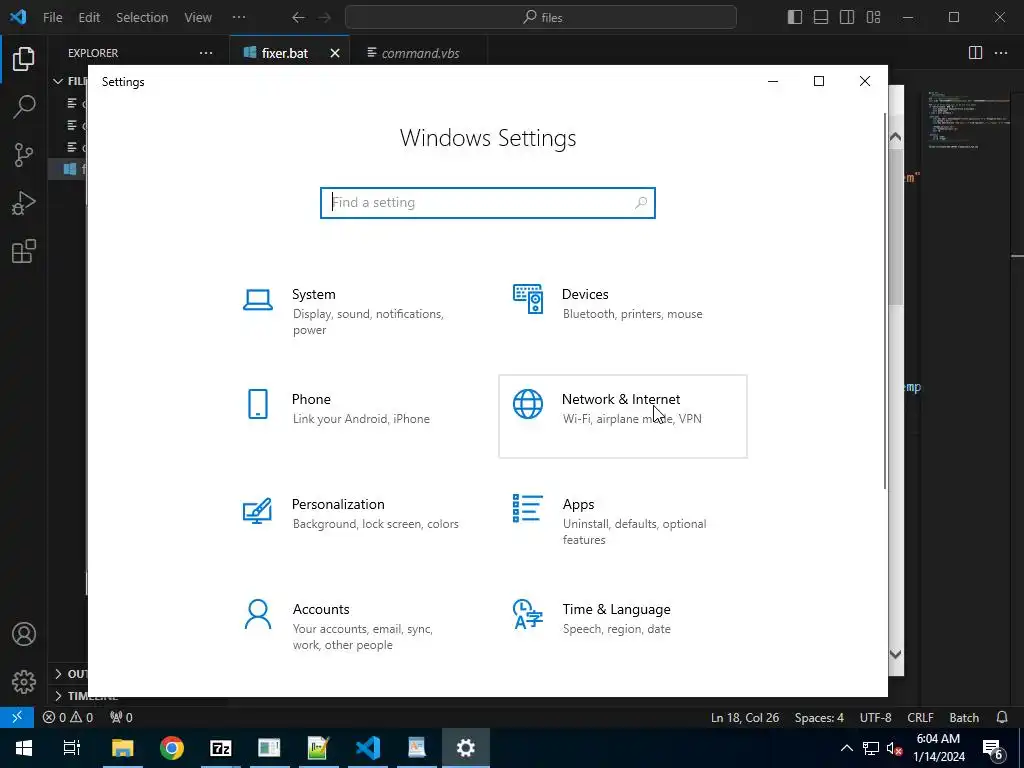Open Google Chrome from the taskbar
Image resolution: width=1024 pixels, height=768 pixels.
click(x=172, y=748)
